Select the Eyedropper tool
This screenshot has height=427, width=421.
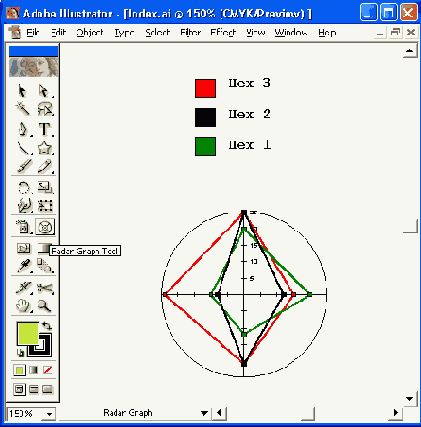click(x=24, y=266)
